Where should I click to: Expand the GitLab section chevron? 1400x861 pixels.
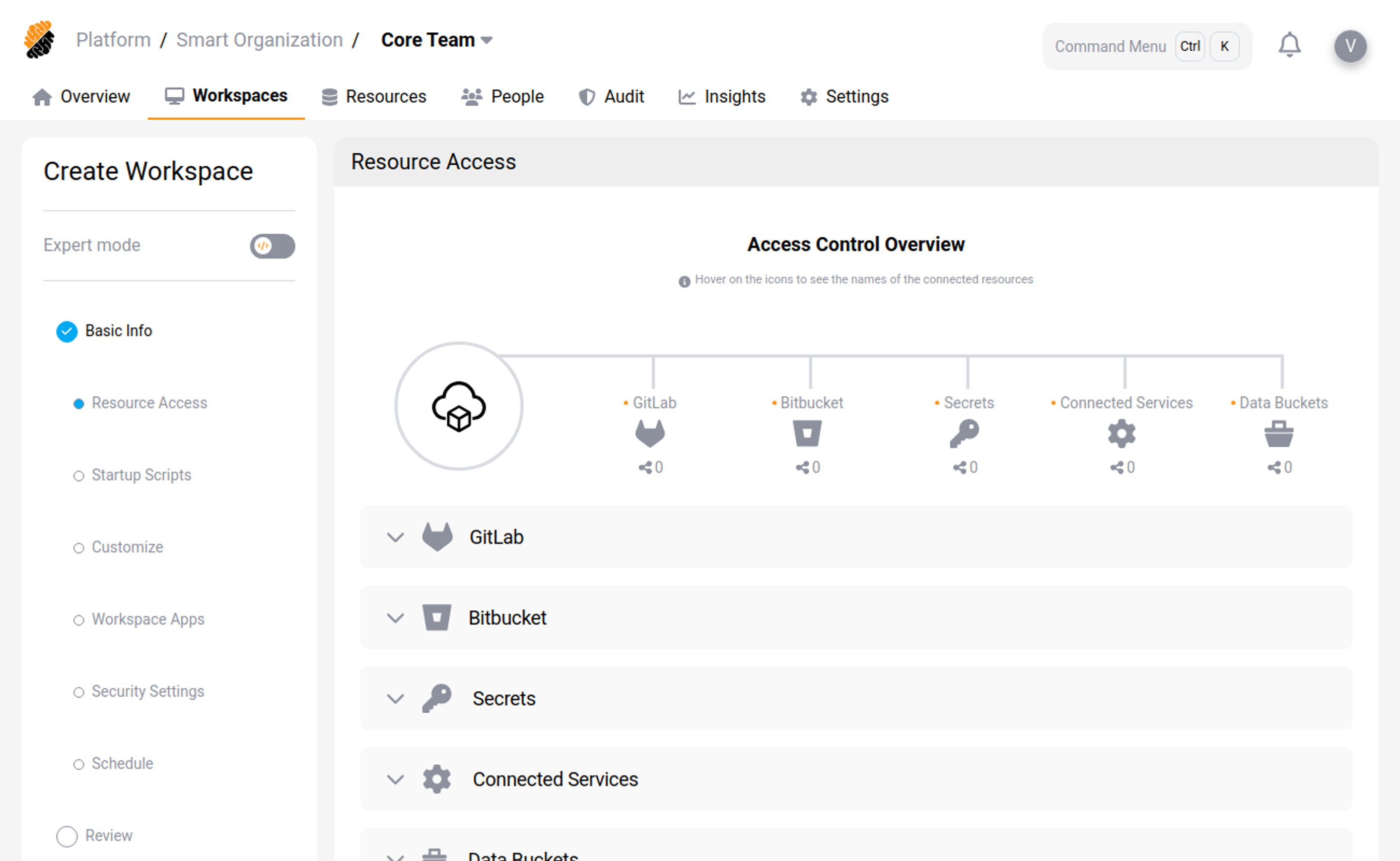(x=395, y=537)
